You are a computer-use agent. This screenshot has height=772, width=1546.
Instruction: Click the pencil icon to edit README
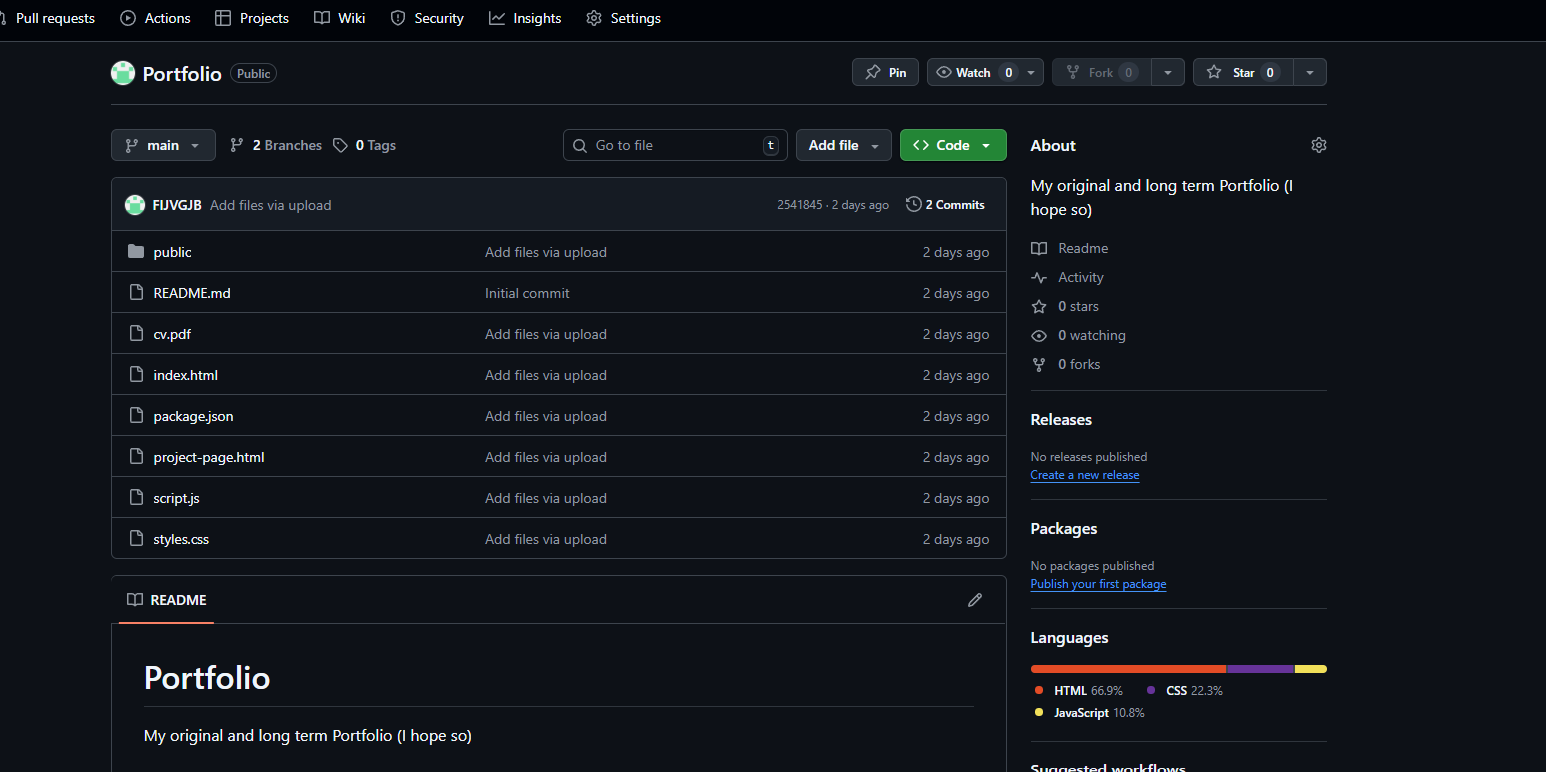(x=975, y=600)
